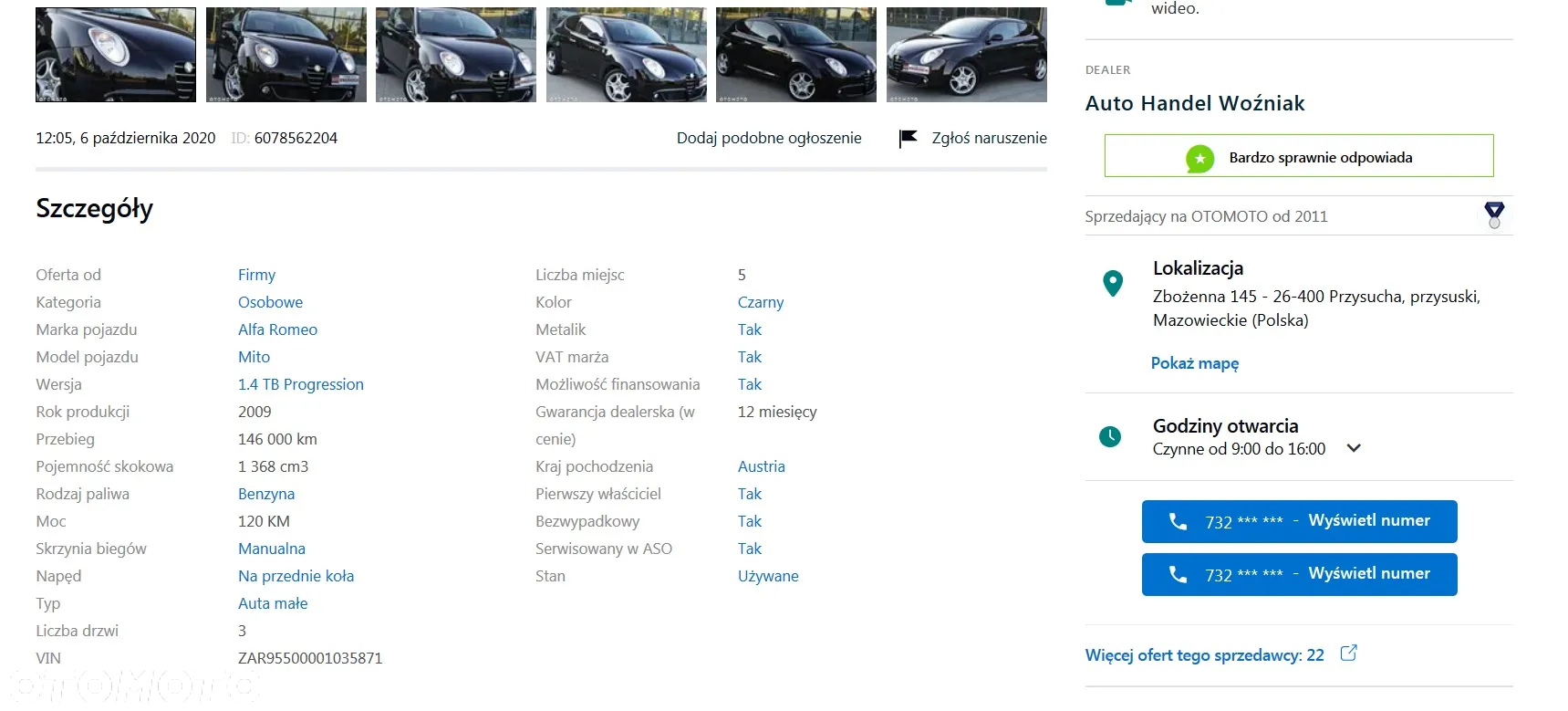1568x711 pixels.
Task: Reveal the first phone number
Action: [1299, 521]
